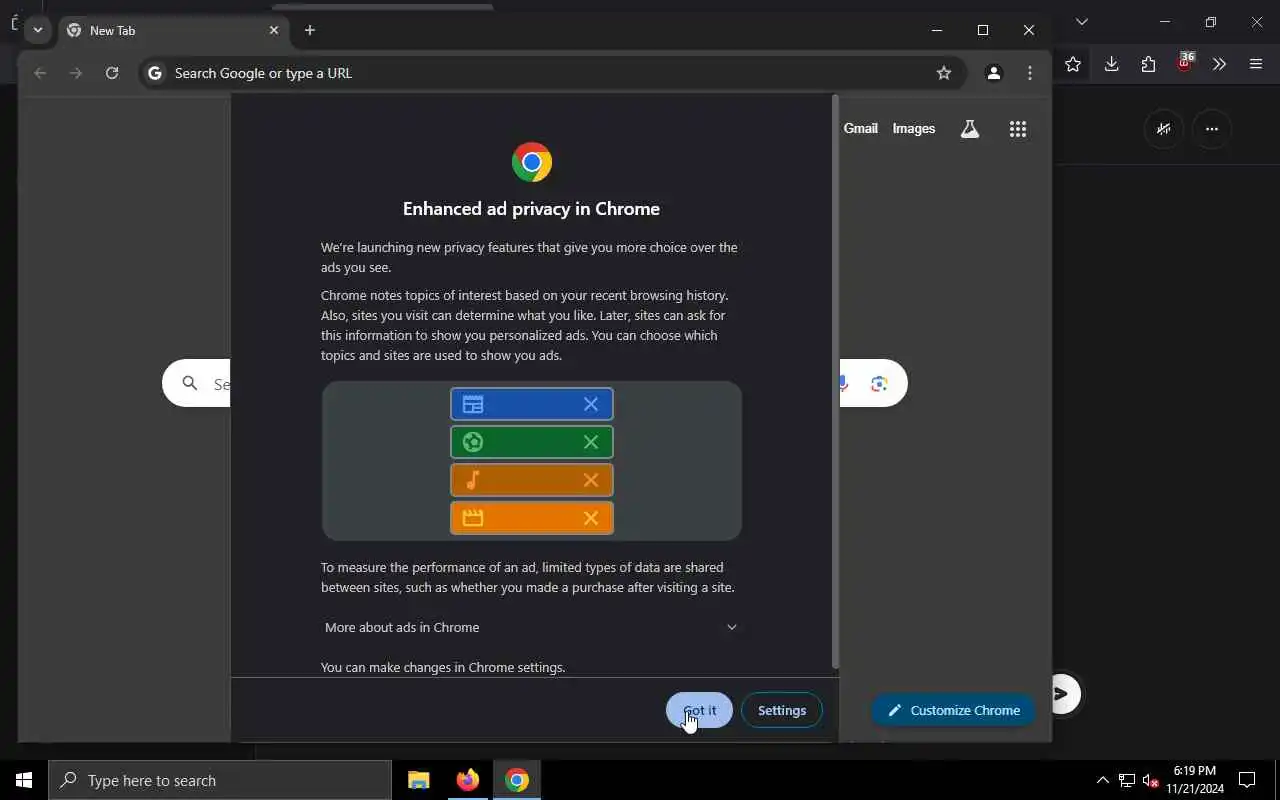
Task: Focus the Chrome address bar
Action: [552, 73]
